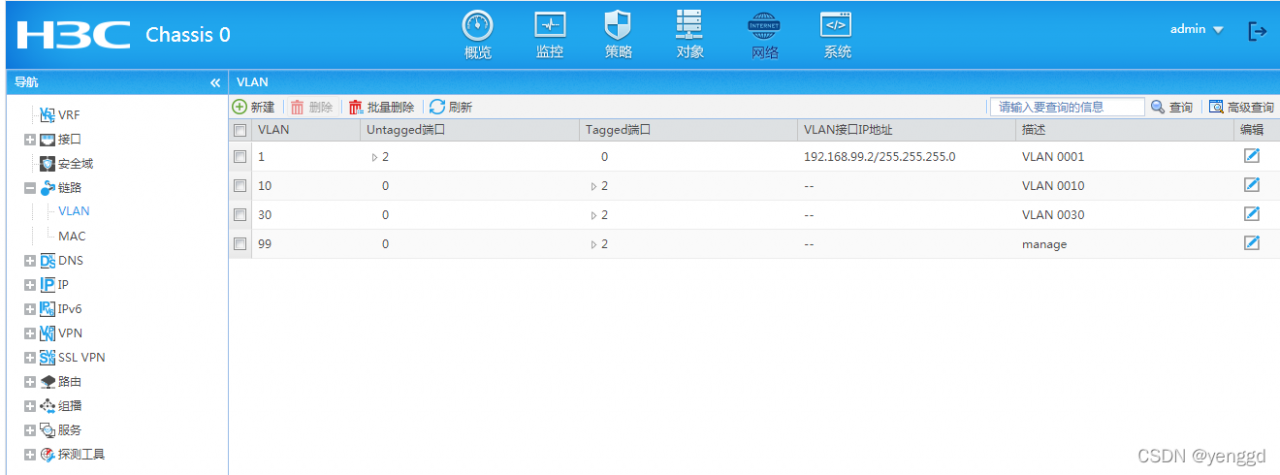This screenshot has width=1280, height=475.
Task: Open the 概览 overview icon
Action: [x=478, y=25]
